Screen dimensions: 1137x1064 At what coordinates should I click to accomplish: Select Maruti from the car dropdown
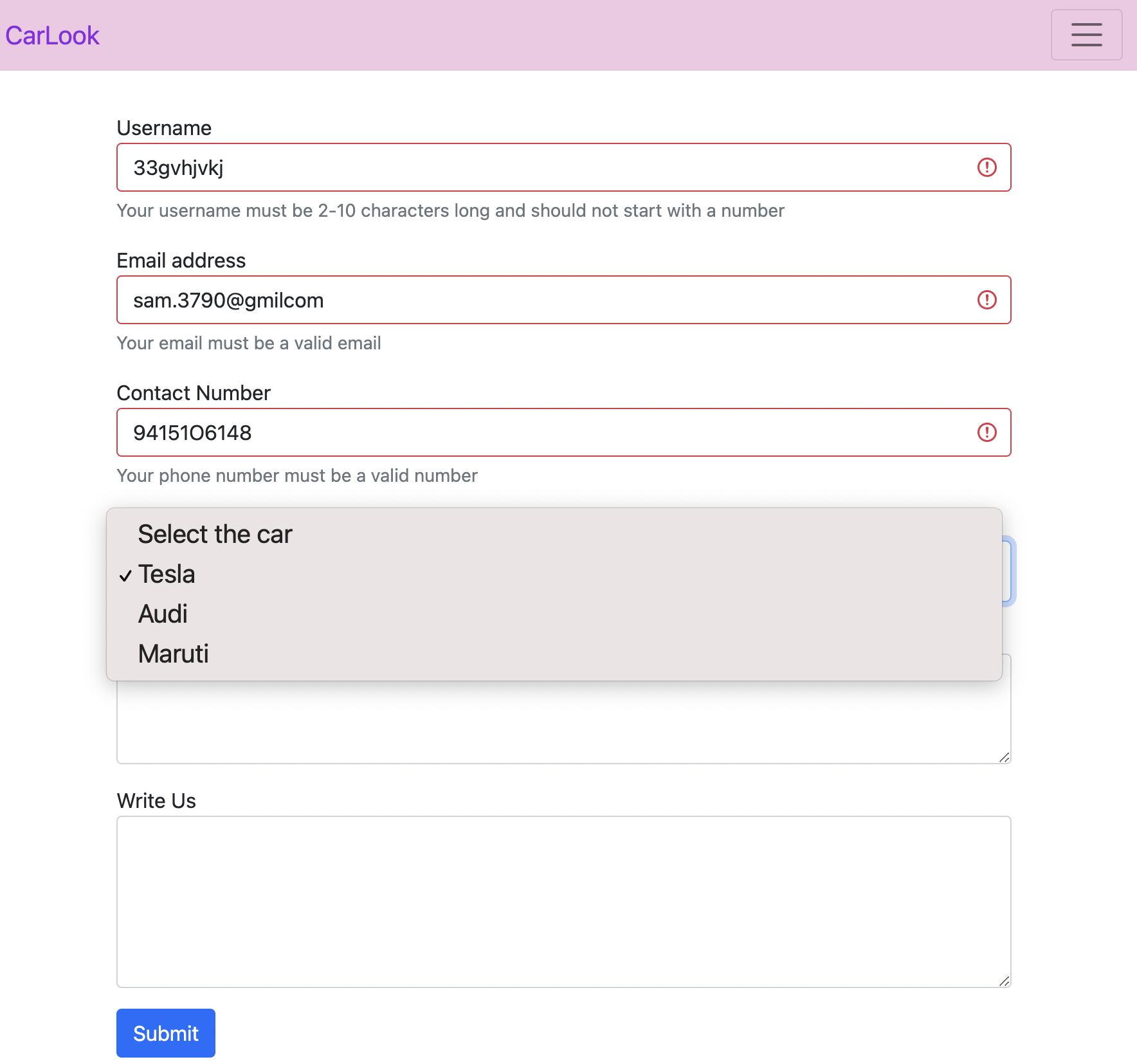click(x=173, y=654)
